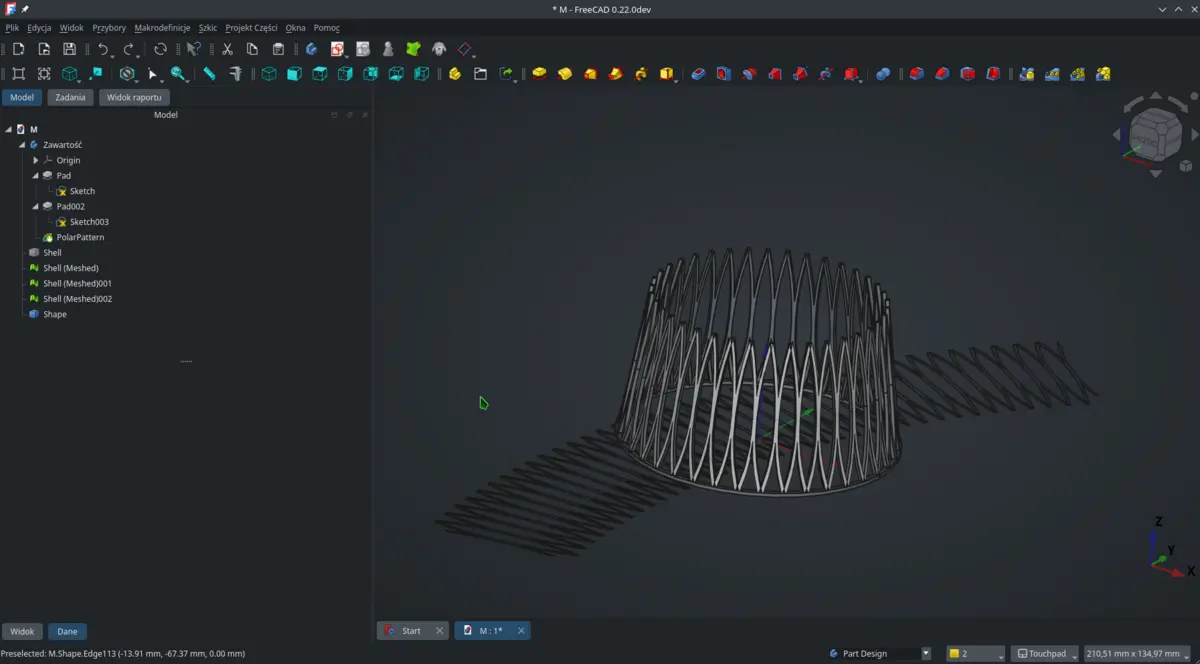Image resolution: width=1200 pixels, height=664 pixels.
Task: Collapse the Pad002 tree item
Action: (x=34, y=206)
